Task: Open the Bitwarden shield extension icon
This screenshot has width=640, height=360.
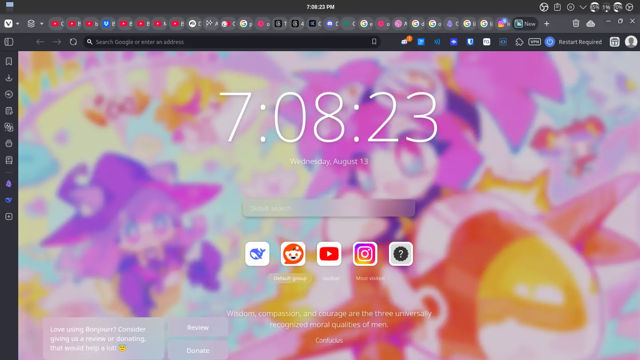Action: pyautogui.click(x=470, y=42)
